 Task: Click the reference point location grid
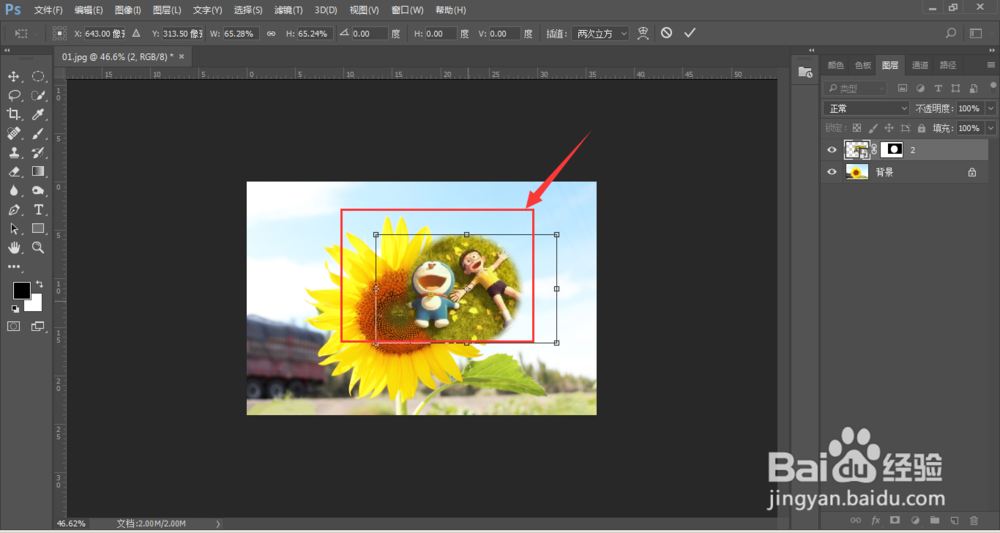[60, 33]
